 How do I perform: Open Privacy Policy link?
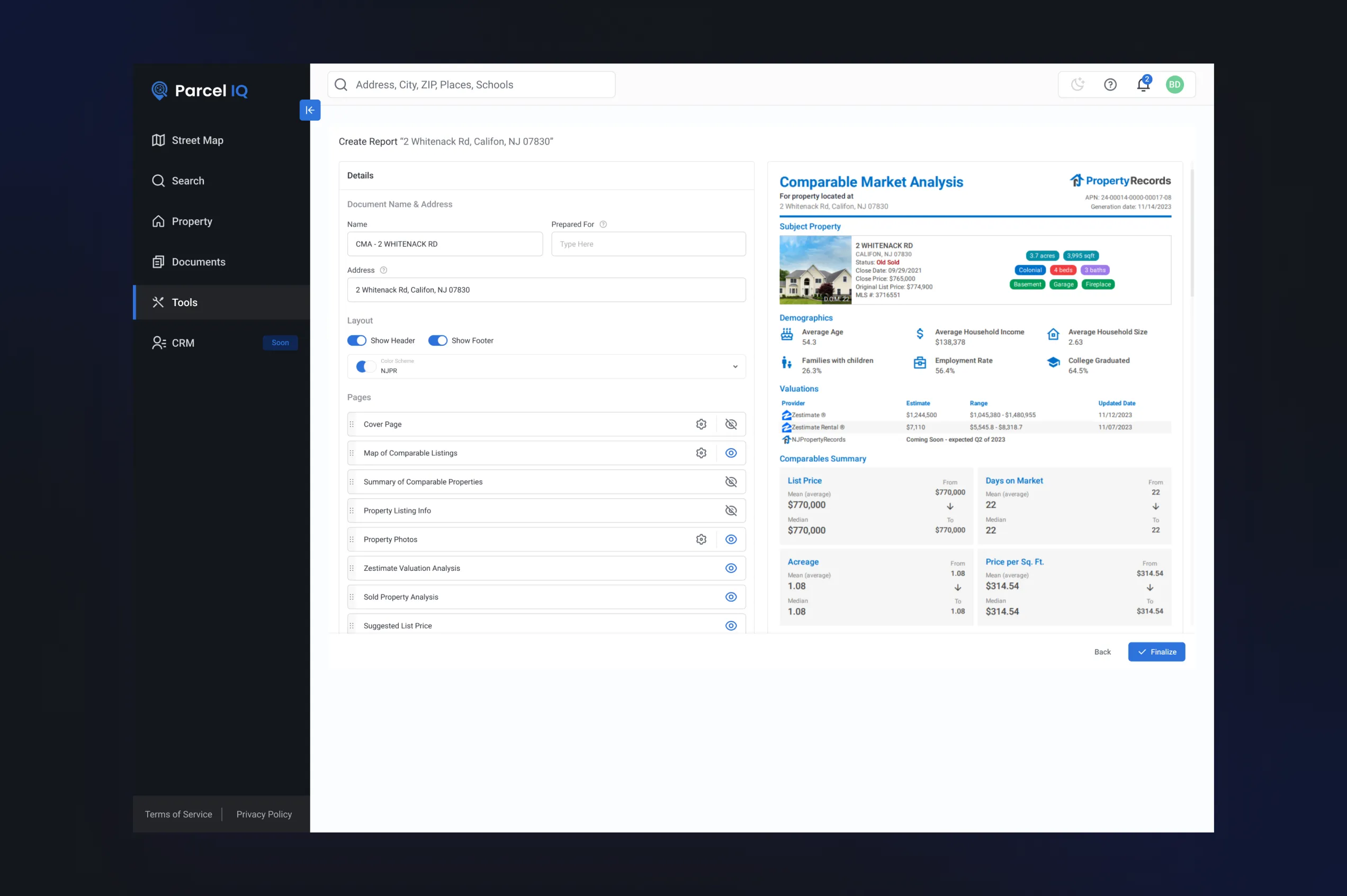coord(264,814)
